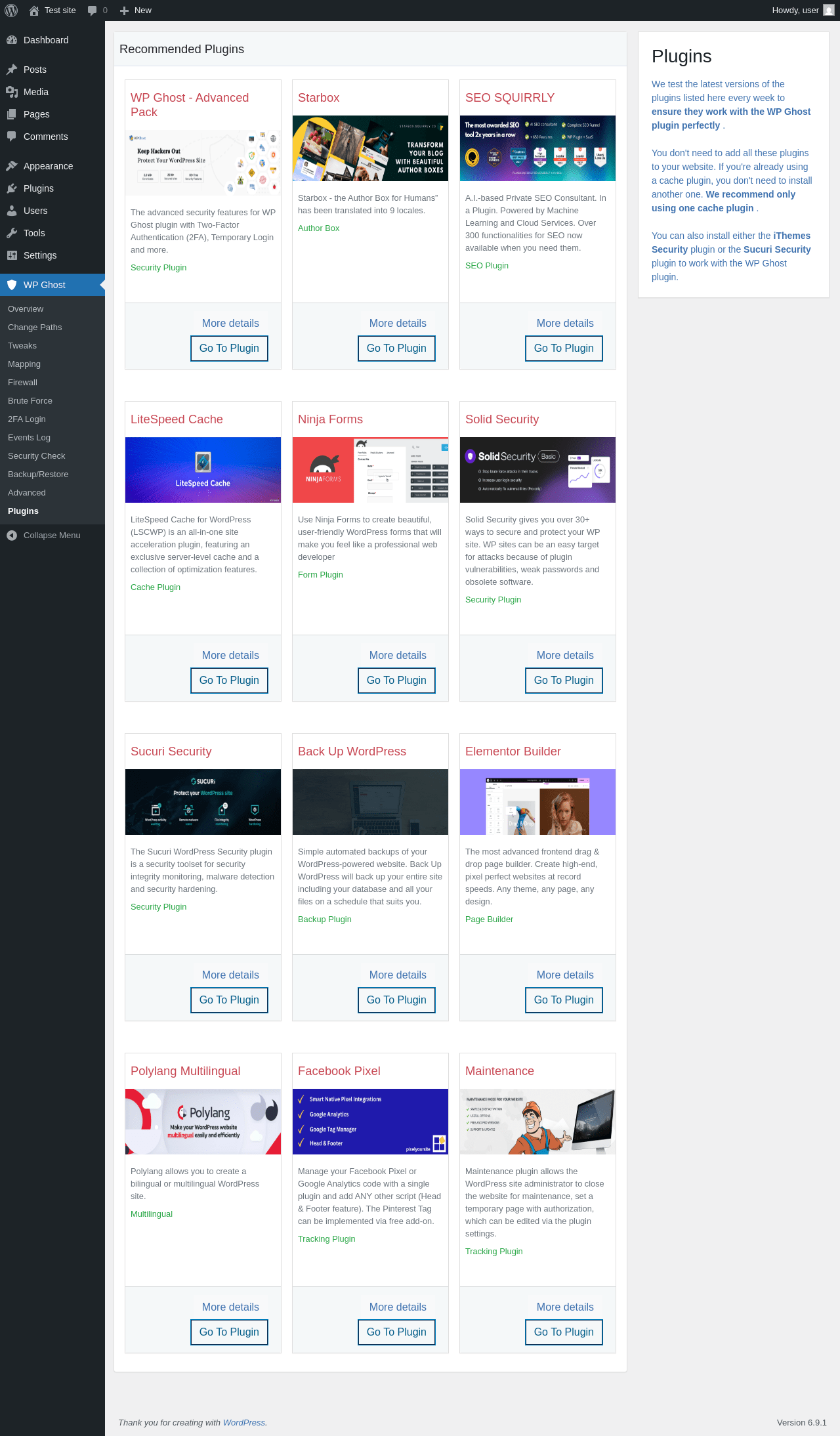Click Go To Plugin for Polylang Multilingual
Screen dimensions: 840x1436
tap(229, 1332)
